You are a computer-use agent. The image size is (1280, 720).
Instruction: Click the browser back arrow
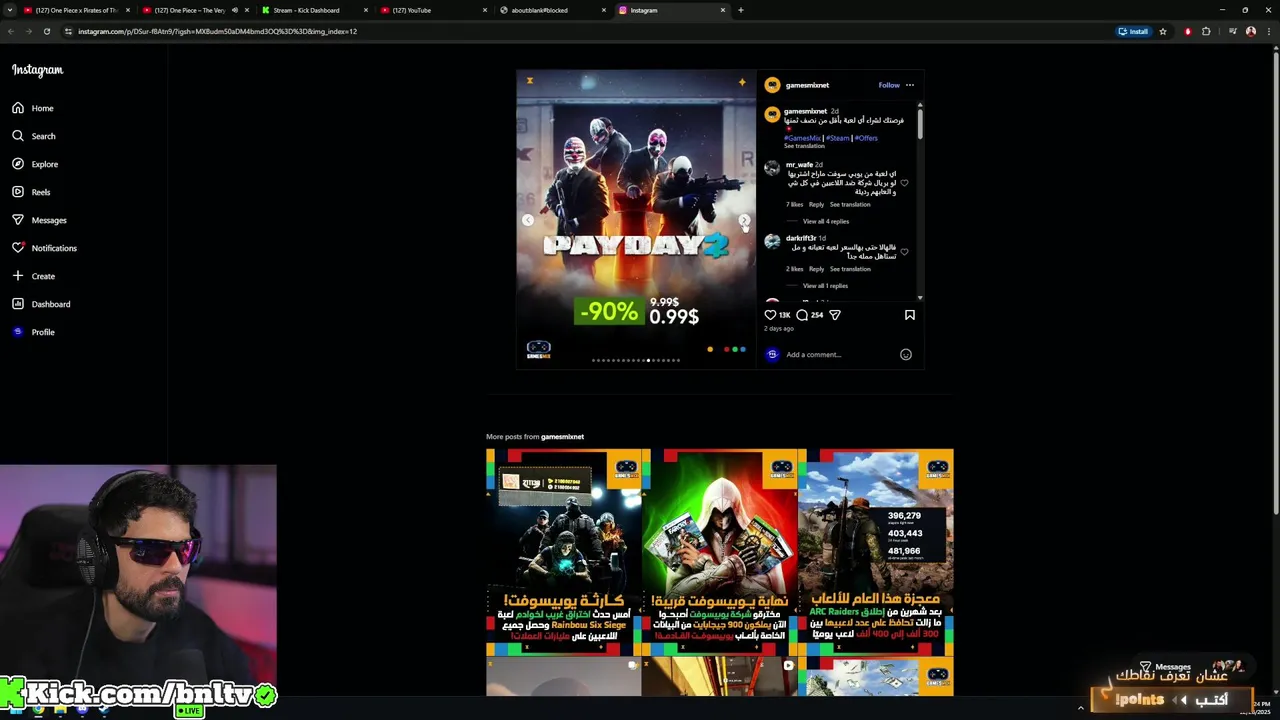[x=11, y=31]
